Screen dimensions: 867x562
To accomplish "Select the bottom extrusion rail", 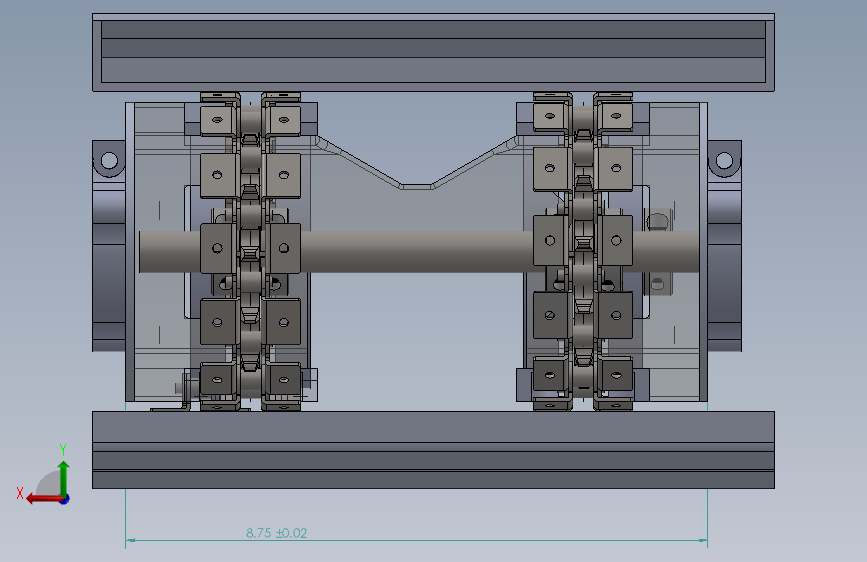I will click(433, 450).
